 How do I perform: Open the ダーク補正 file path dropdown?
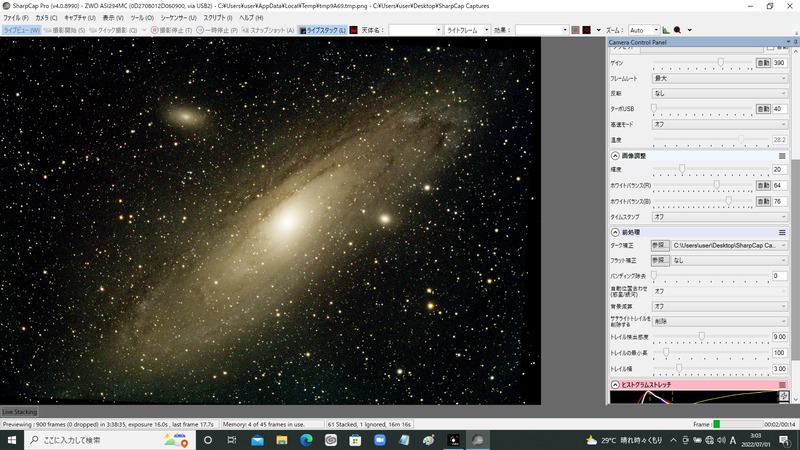click(729, 245)
